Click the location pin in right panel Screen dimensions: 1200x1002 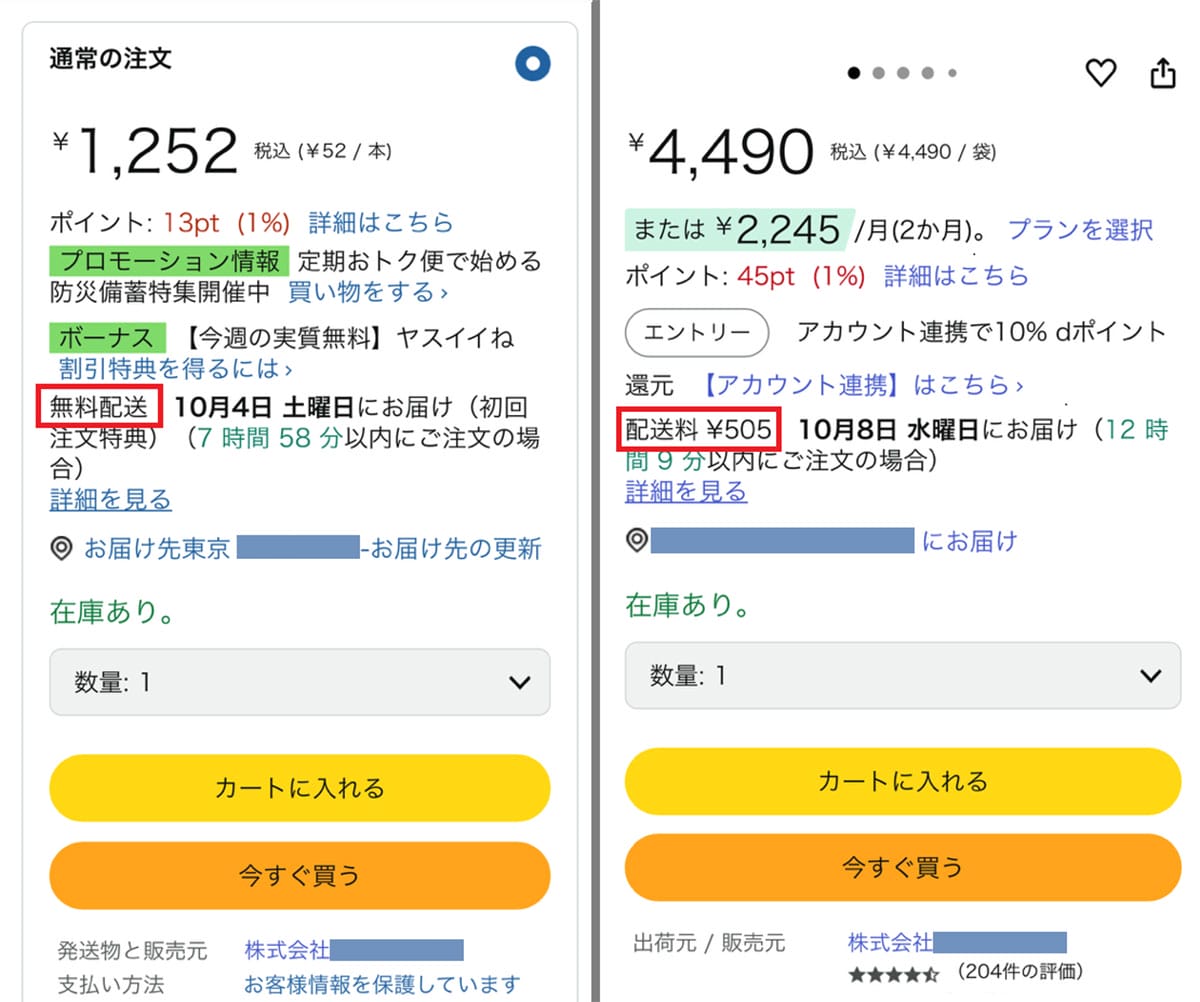(x=637, y=541)
